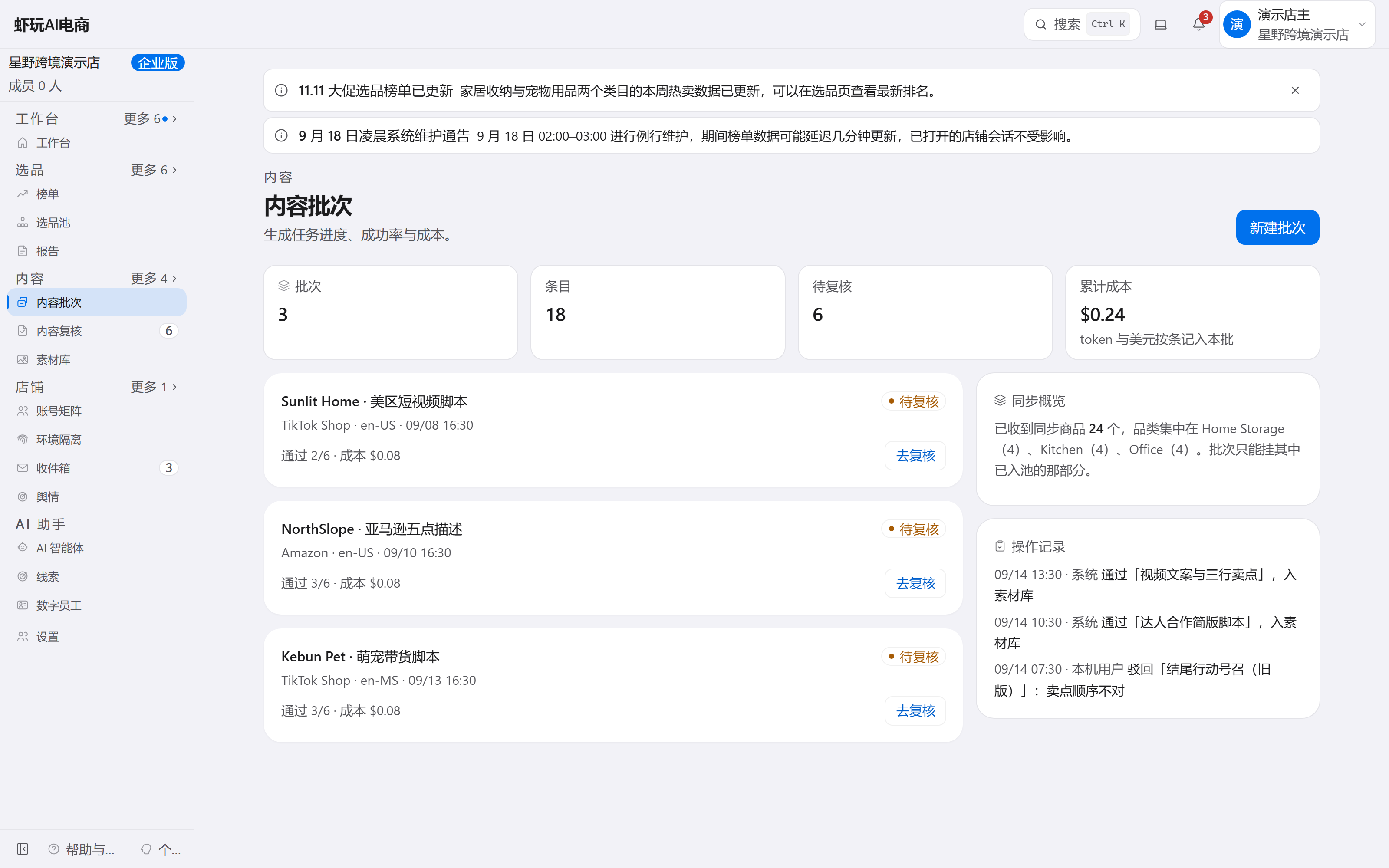Open 帮助与... at sidebar bottom
This screenshot has height=868, width=1389.
click(x=82, y=849)
